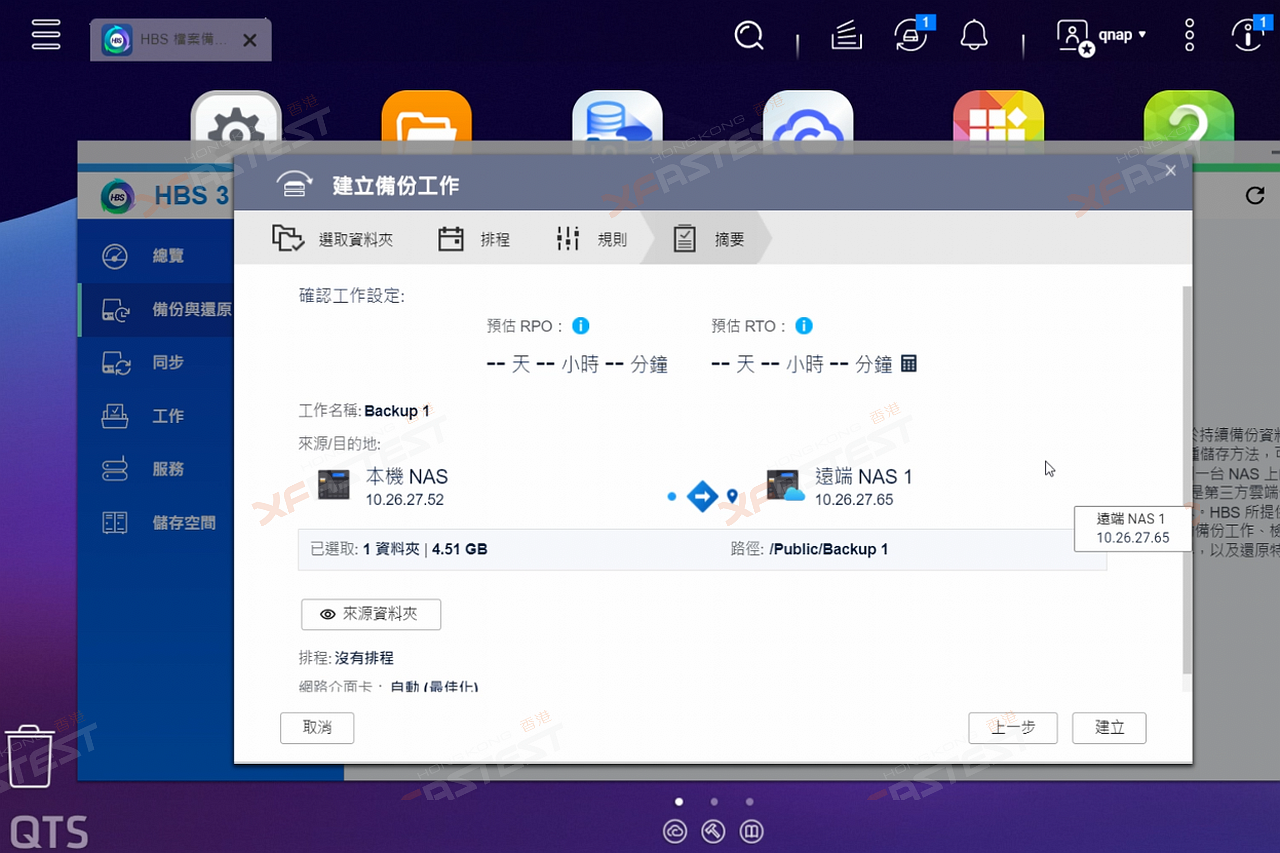Click Create (建立) button
Image resolution: width=1280 pixels, height=853 pixels.
(x=1109, y=727)
